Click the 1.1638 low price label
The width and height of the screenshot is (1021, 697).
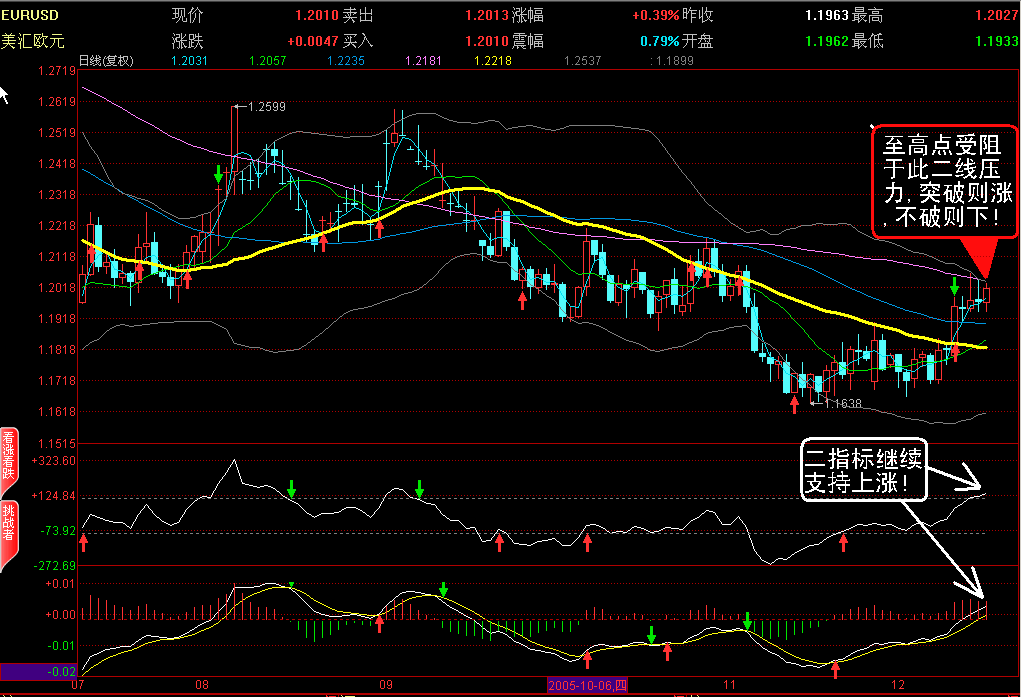click(843, 403)
